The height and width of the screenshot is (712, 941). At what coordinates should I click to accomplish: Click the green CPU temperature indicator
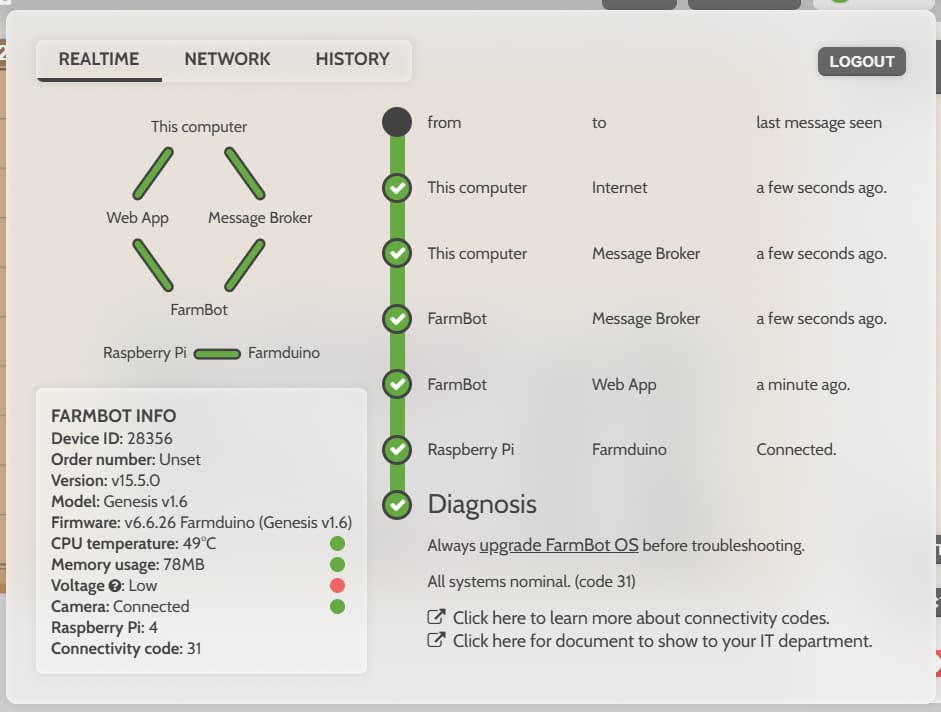point(337,544)
